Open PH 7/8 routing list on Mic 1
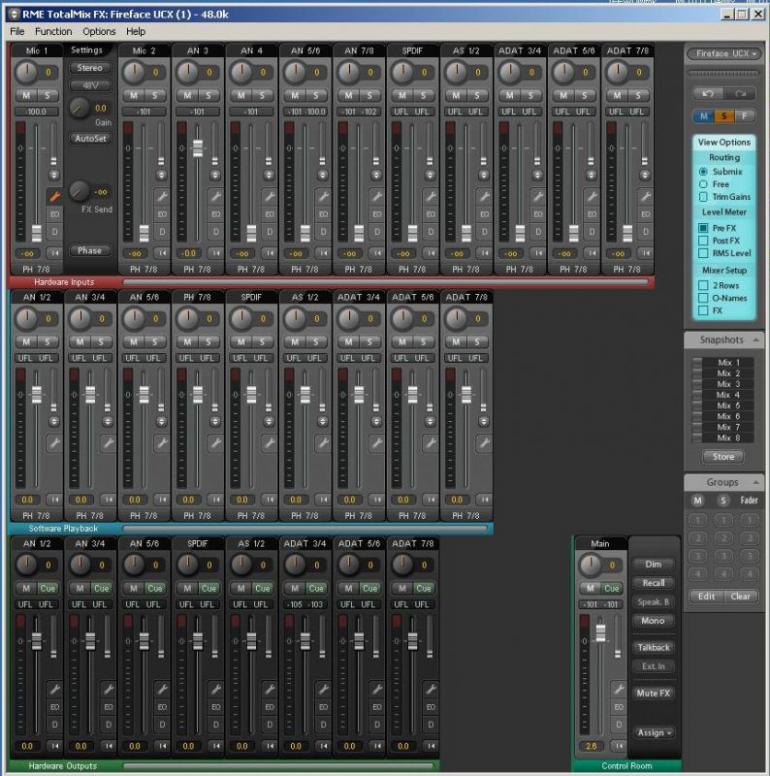The image size is (770, 776). (x=36, y=270)
